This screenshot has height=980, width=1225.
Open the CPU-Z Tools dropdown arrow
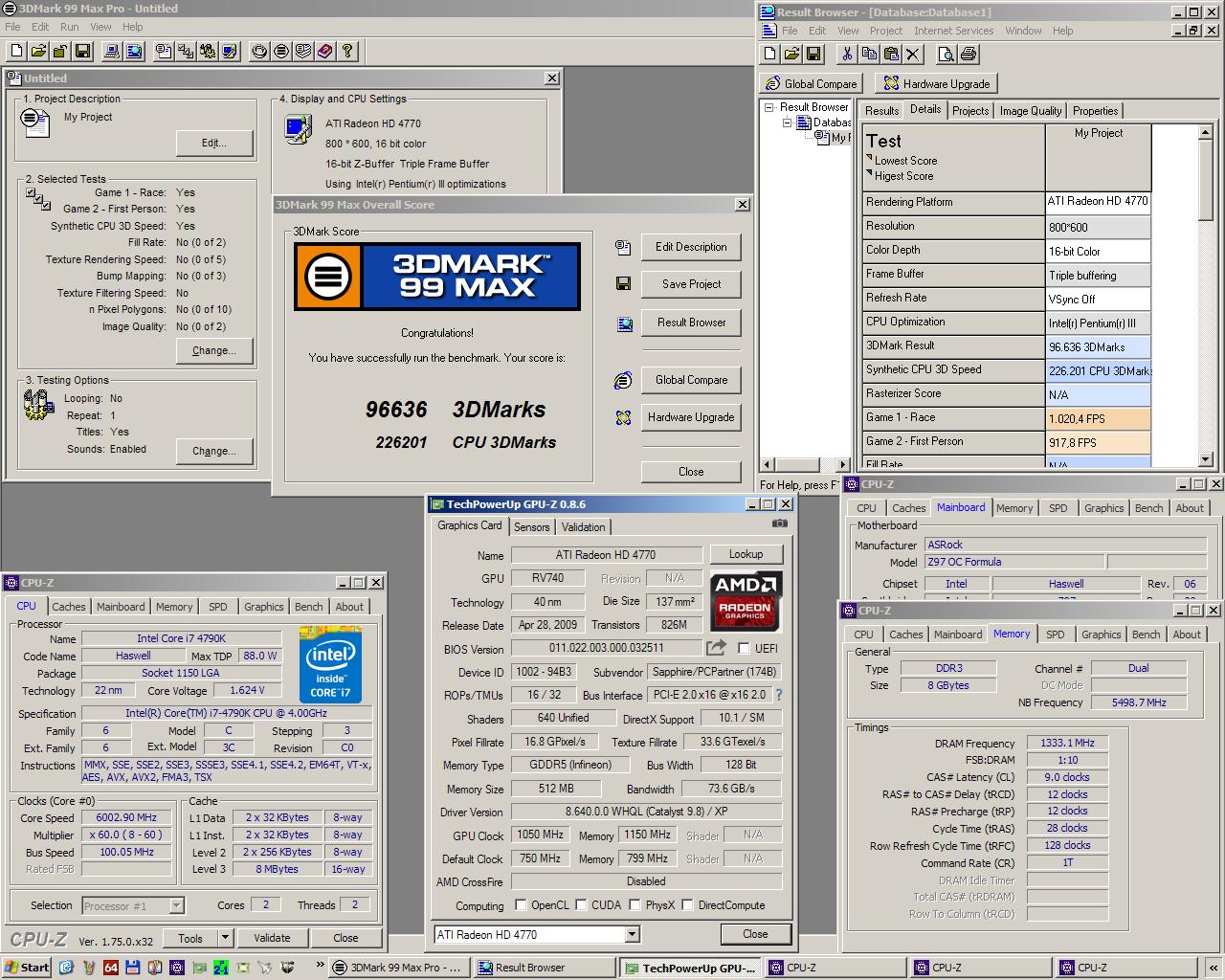pyautogui.click(x=225, y=938)
